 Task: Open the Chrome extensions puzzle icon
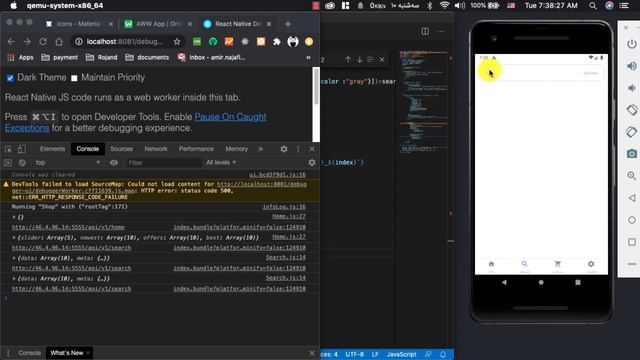(277, 42)
